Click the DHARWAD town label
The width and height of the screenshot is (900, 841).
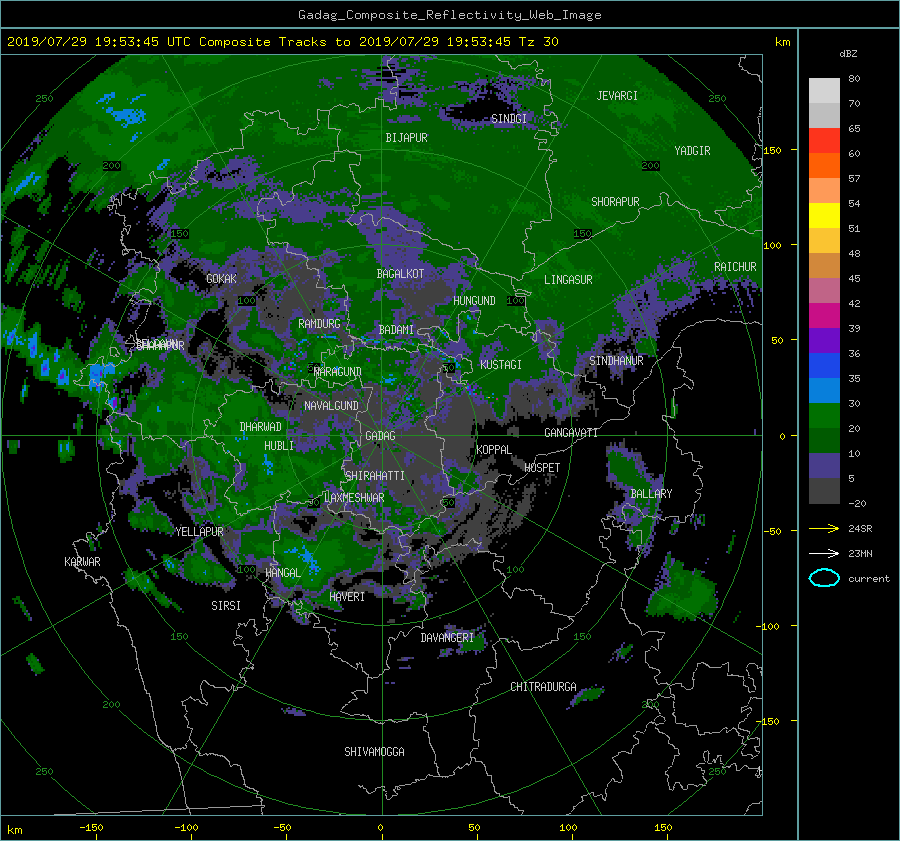(261, 427)
